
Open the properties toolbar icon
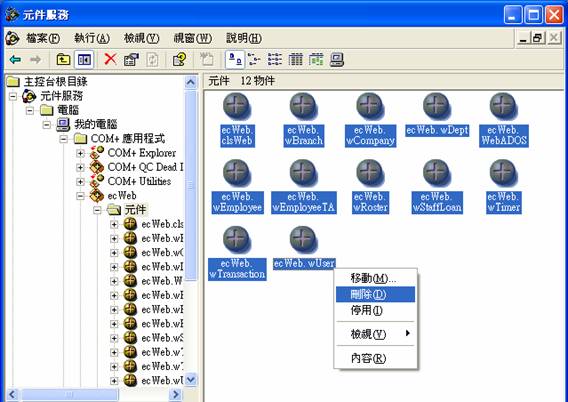[131, 59]
